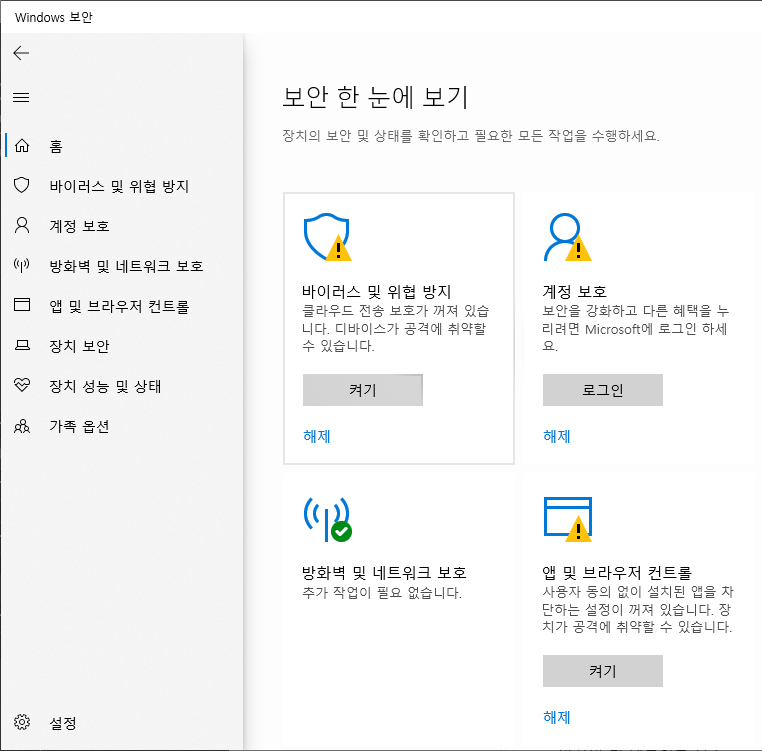Image resolution: width=762 pixels, height=751 pixels.
Task: Open 앱 및 브라우저 컨트롤 sidebar item
Action: [119, 306]
